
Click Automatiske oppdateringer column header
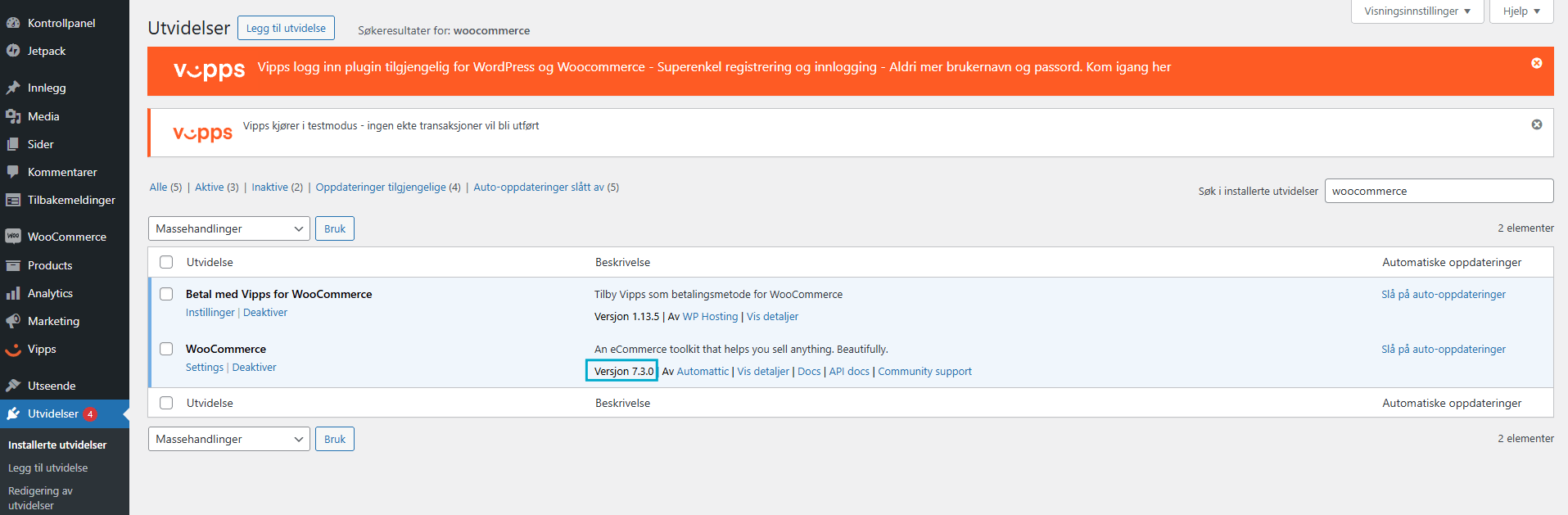[1452, 262]
